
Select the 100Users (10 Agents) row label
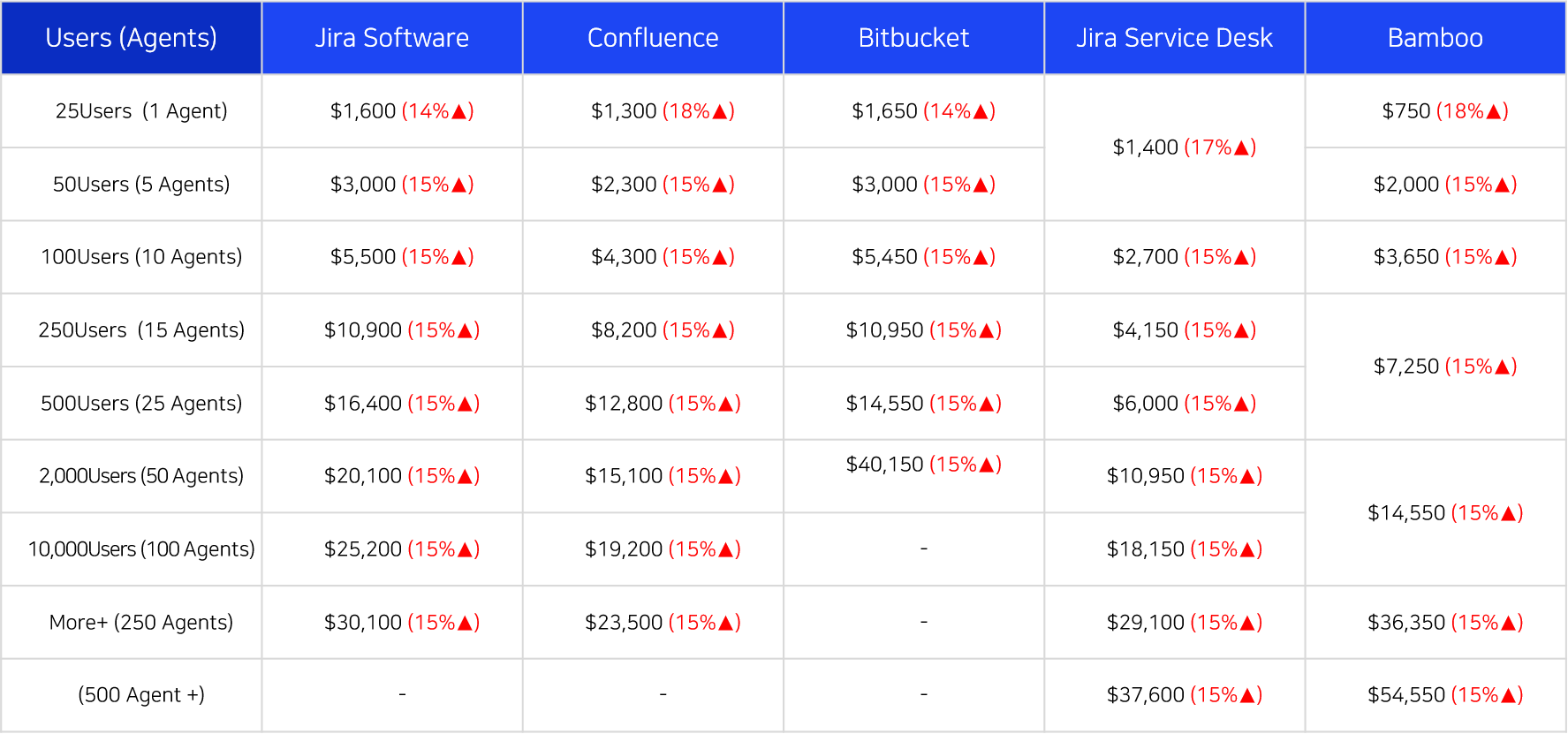point(141,257)
